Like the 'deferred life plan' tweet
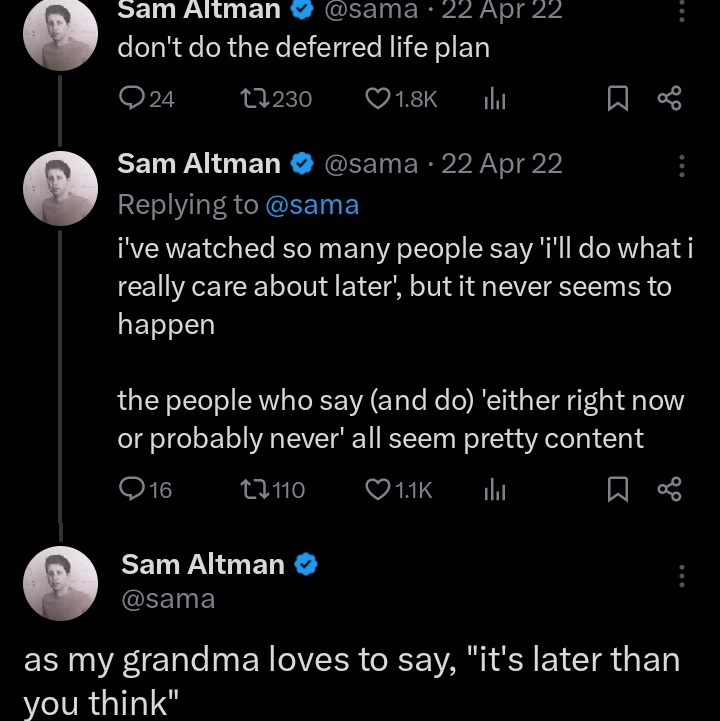 pyautogui.click(x=377, y=98)
